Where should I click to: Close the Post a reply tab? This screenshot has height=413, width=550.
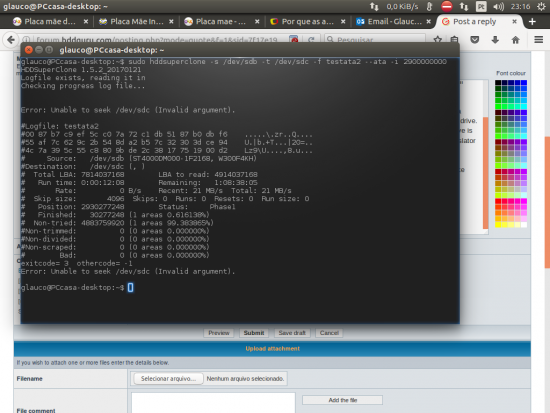[x=514, y=21]
